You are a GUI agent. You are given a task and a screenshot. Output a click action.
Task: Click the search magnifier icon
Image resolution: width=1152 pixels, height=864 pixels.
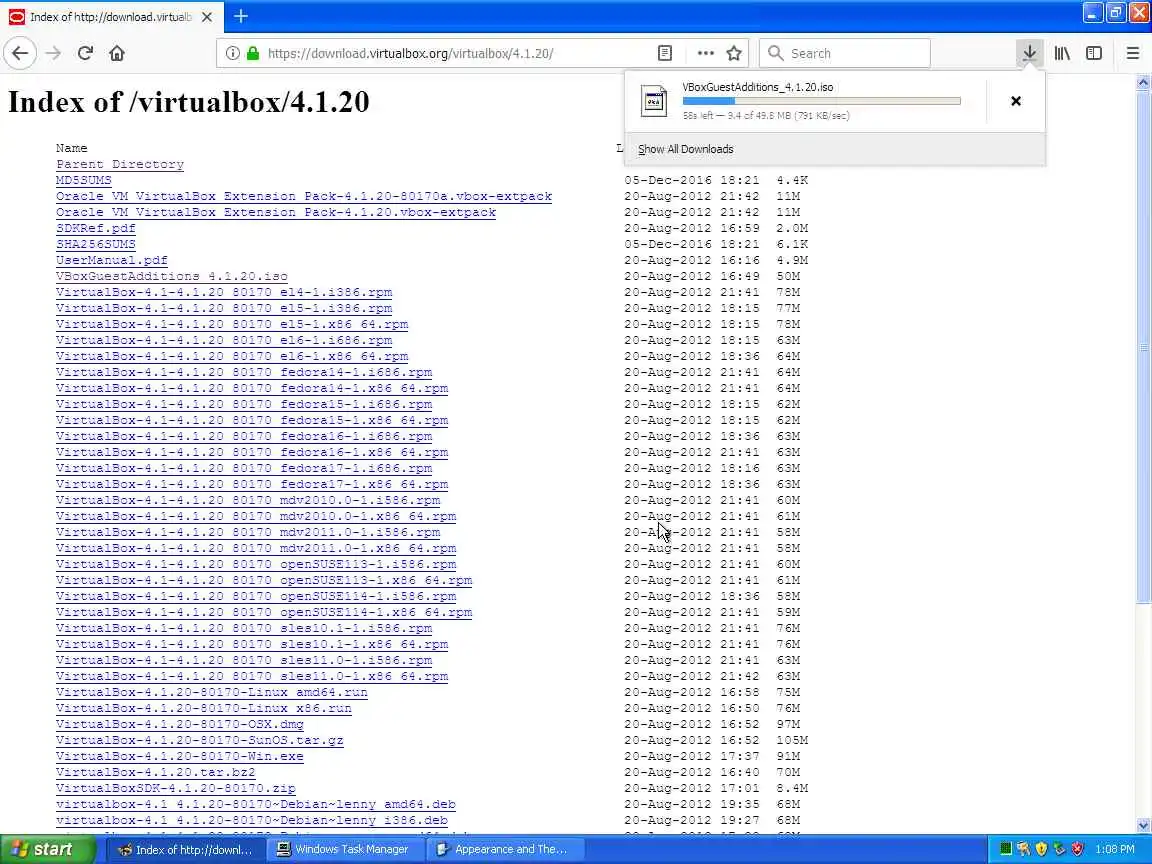pos(775,53)
